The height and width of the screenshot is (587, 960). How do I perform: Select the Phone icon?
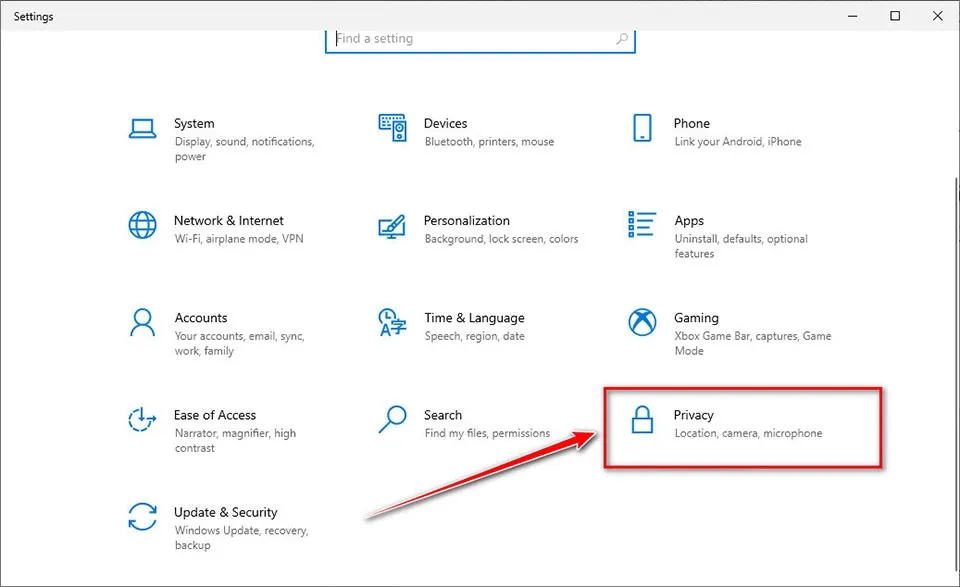(x=641, y=128)
